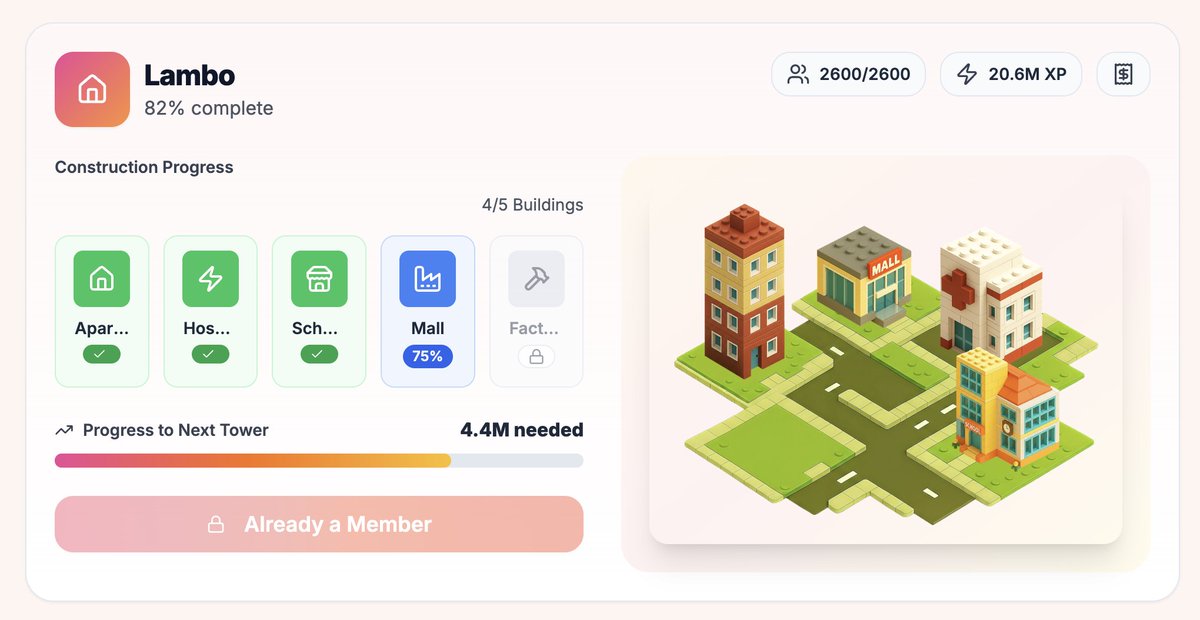Select the blue Mall factory icon

click(x=428, y=279)
